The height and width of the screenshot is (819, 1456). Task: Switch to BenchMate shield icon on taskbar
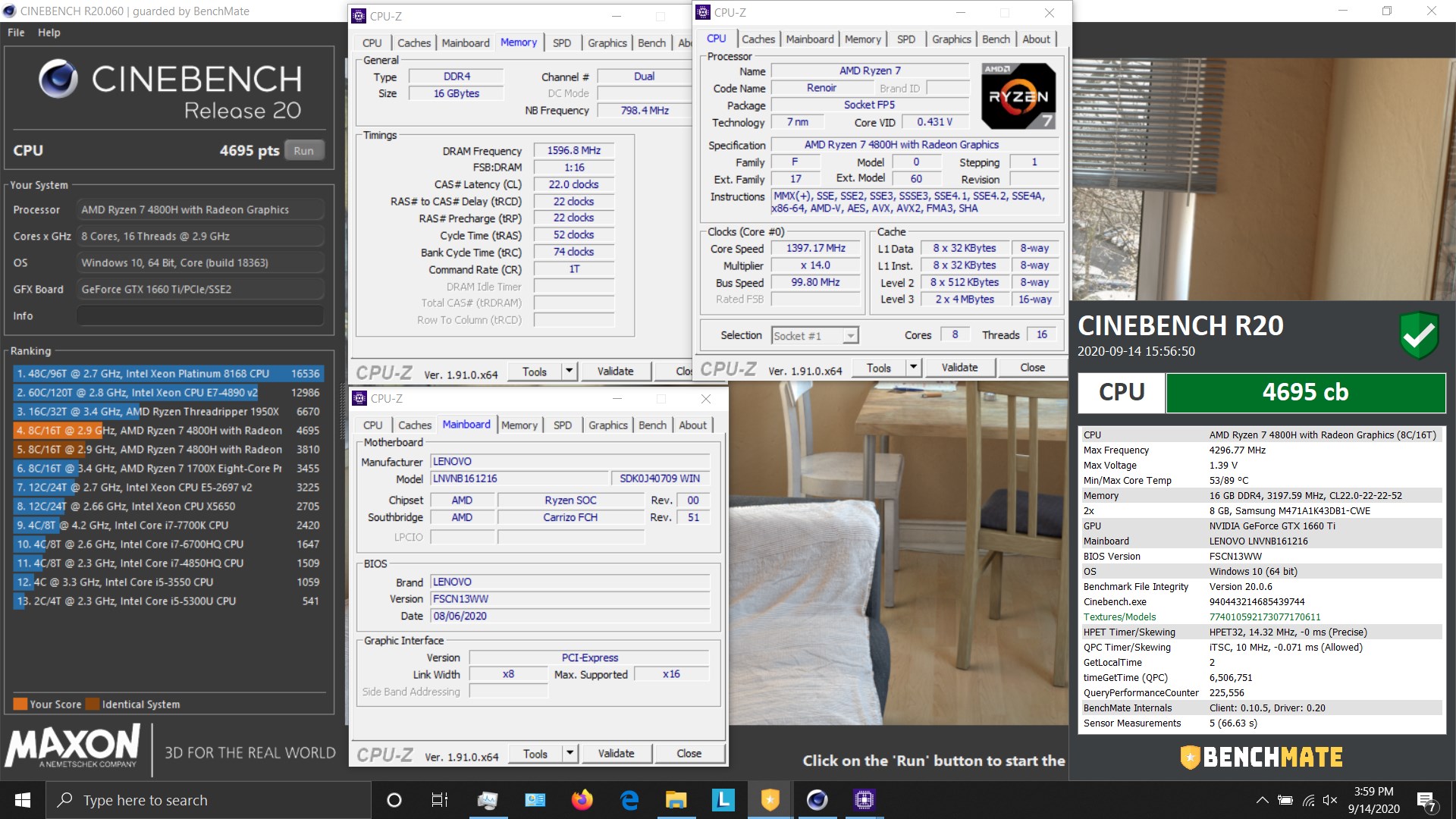[x=770, y=800]
